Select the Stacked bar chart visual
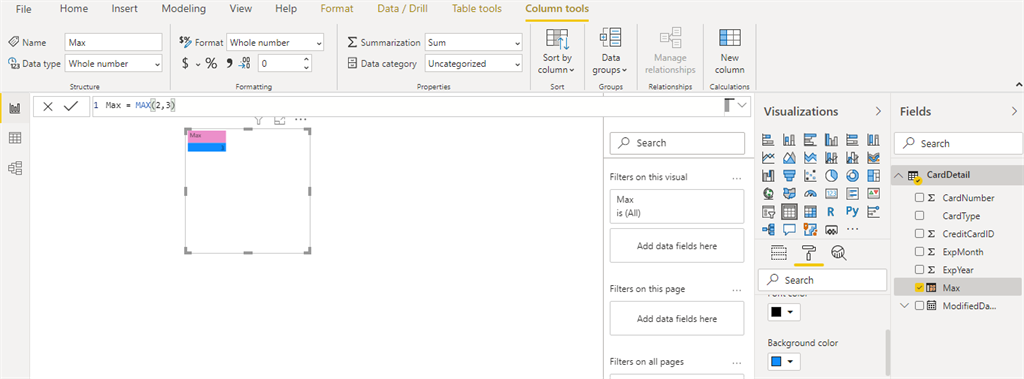The image size is (1024, 379). [x=768, y=139]
